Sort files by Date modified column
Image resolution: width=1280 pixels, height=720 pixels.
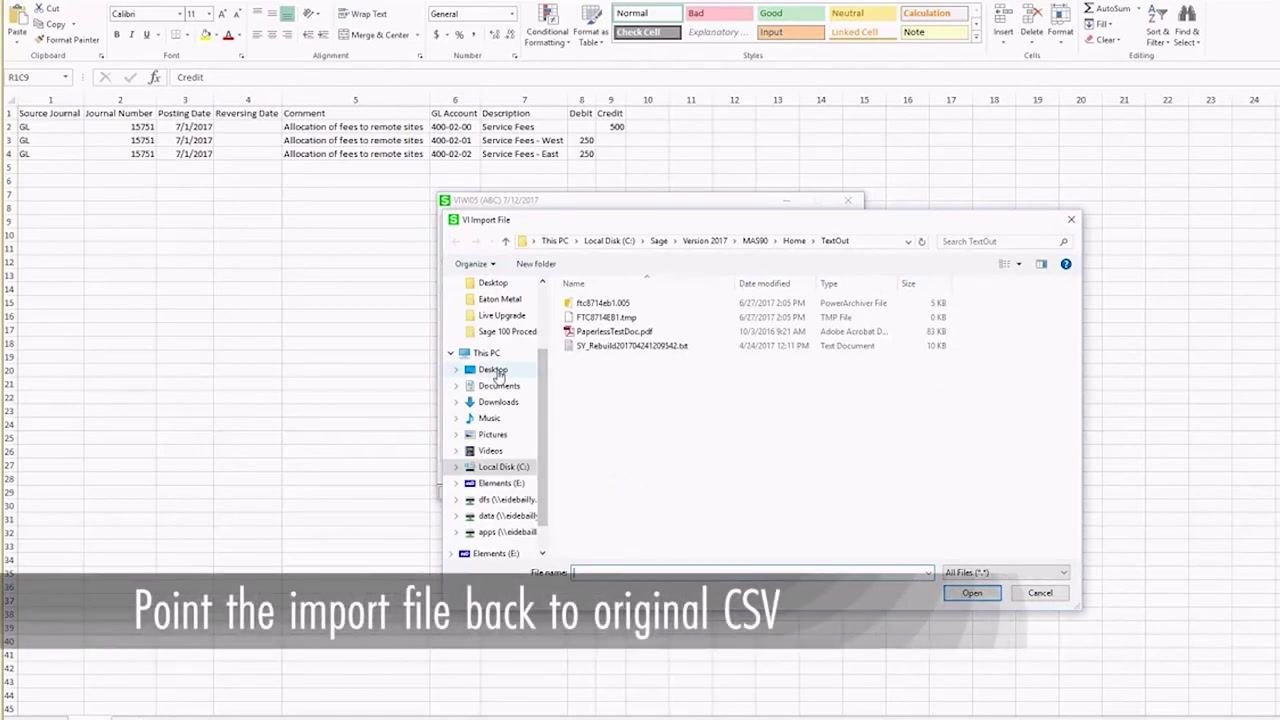point(764,284)
